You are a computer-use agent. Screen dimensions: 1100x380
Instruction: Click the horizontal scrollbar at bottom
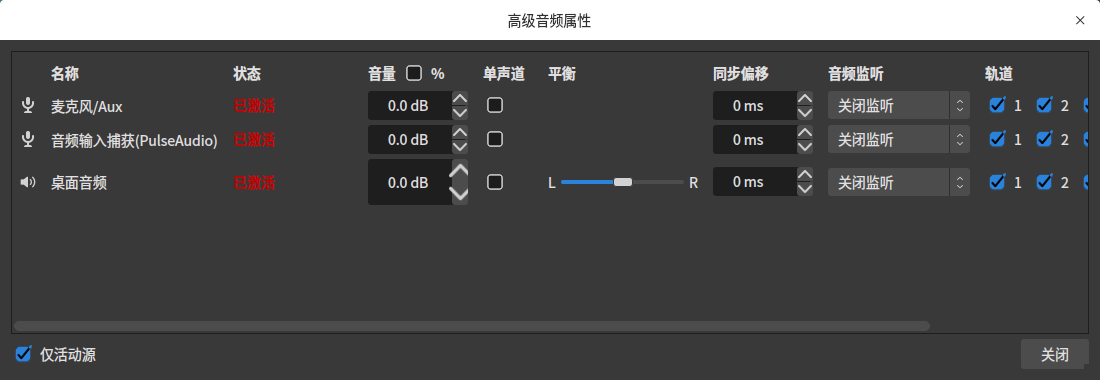(x=472, y=326)
